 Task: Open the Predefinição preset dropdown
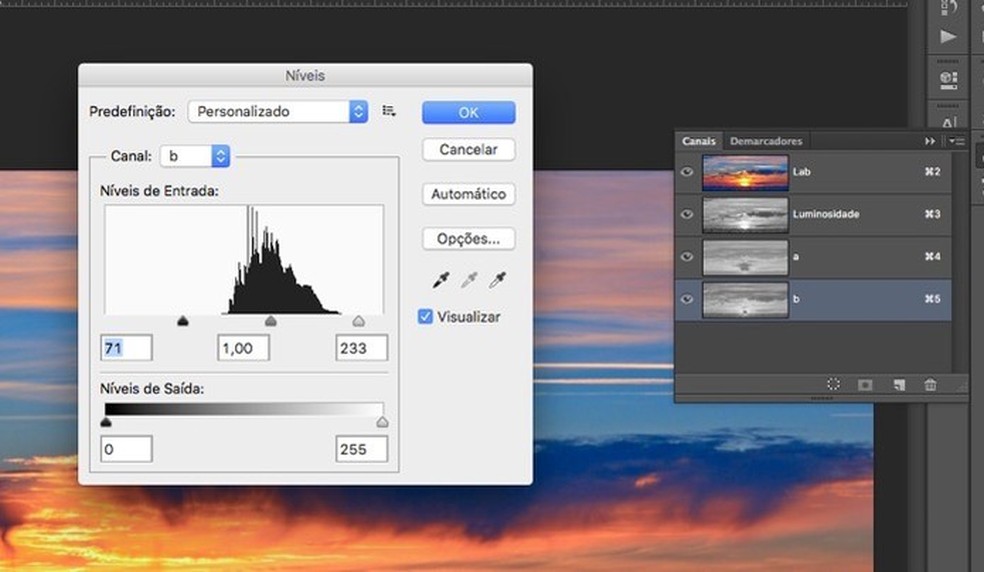(278, 112)
